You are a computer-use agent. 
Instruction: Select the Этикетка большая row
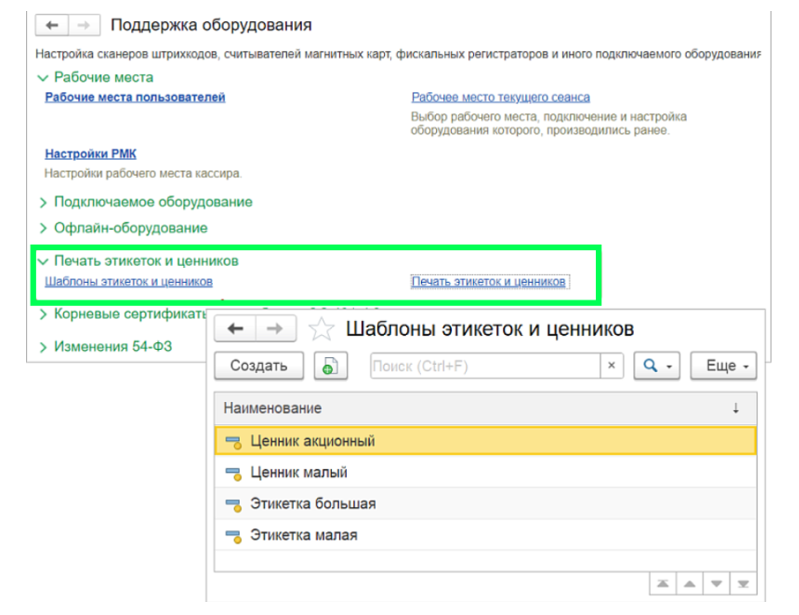(485, 504)
